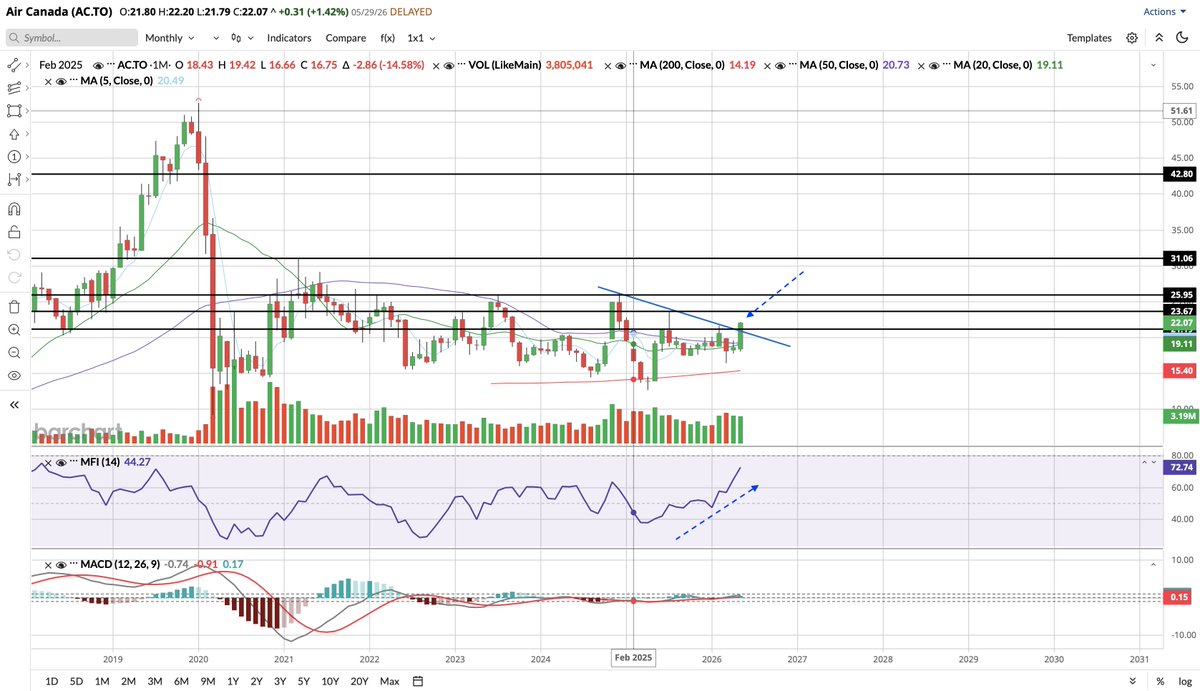
Task: Remove the MA (50, Close, 0) study
Action: pos(767,65)
